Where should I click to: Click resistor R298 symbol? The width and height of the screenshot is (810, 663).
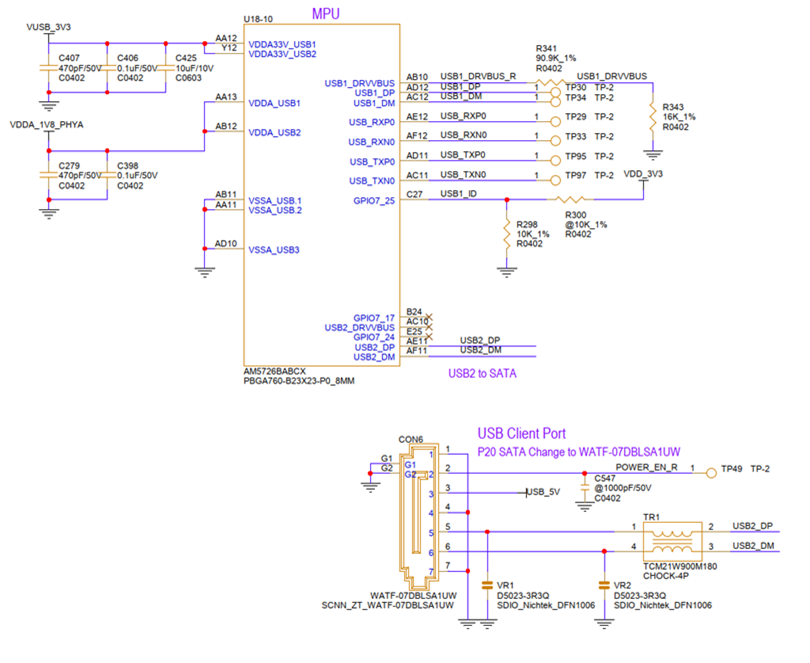[x=507, y=237]
